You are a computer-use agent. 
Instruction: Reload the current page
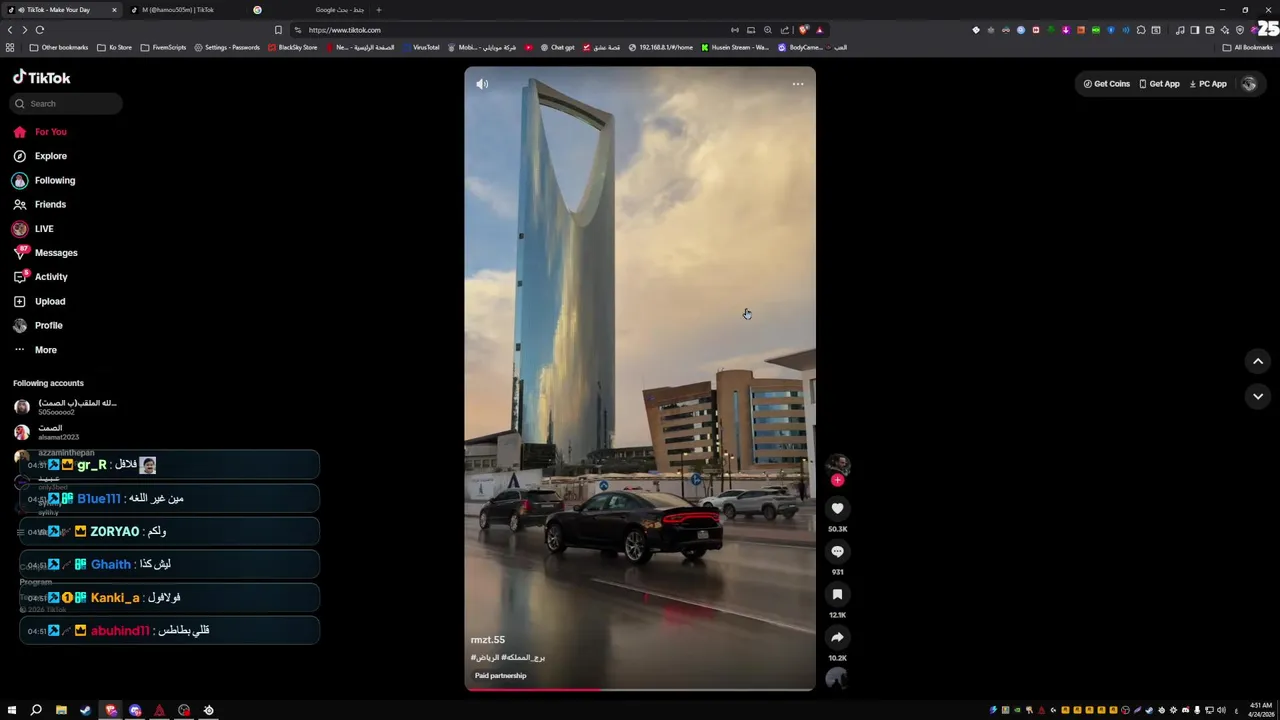pyautogui.click(x=40, y=30)
